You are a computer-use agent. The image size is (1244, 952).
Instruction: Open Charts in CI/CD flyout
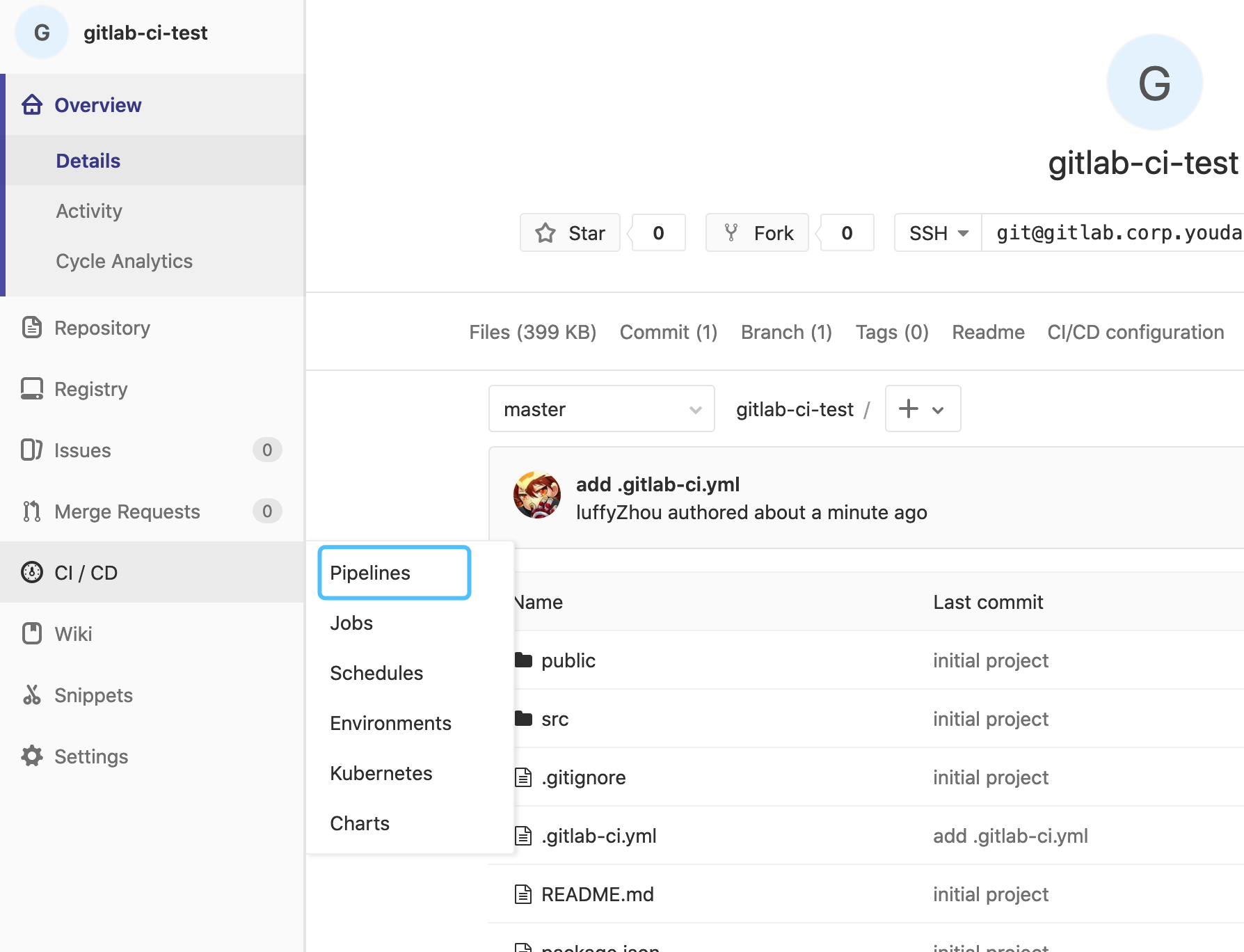360,823
